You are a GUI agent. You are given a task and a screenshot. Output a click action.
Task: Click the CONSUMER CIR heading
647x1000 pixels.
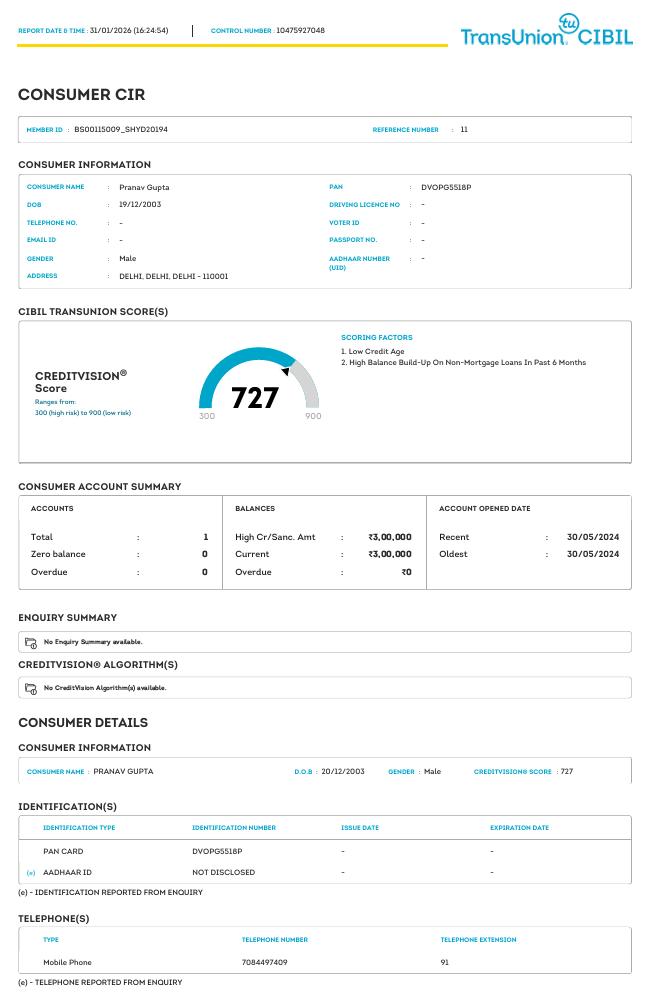[x=82, y=94]
